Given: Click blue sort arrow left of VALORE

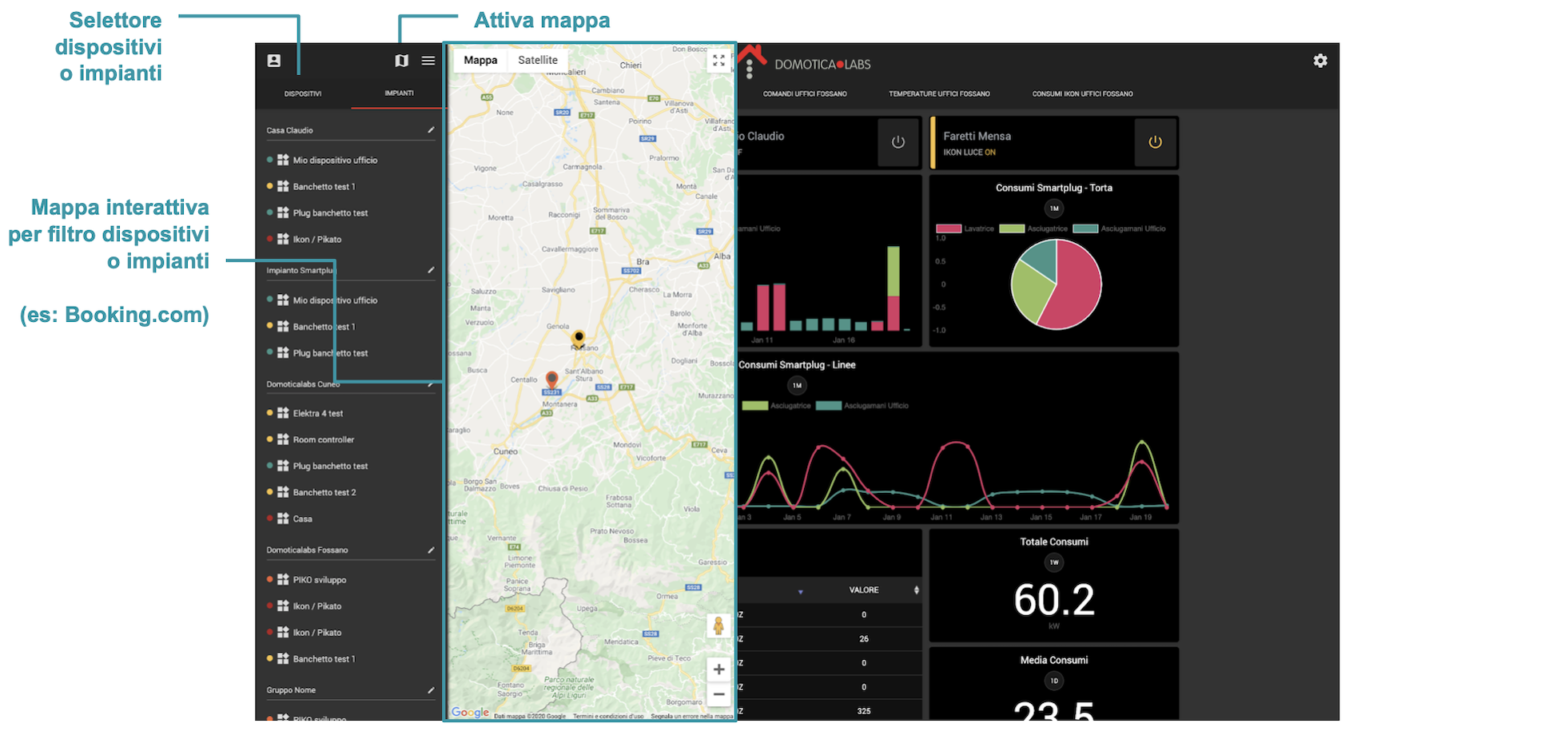Looking at the screenshot, I should tap(800, 592).
